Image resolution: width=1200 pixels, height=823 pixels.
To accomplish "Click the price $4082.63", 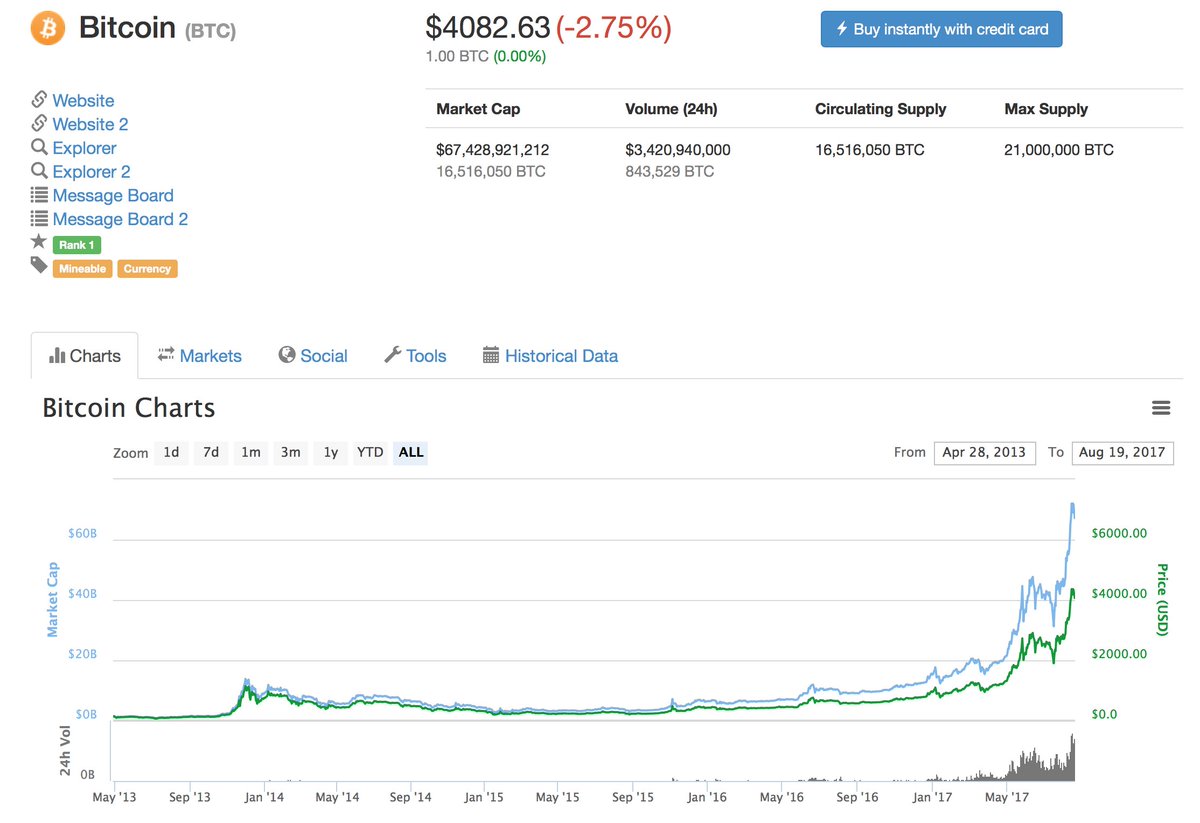I will pos(488,27).
